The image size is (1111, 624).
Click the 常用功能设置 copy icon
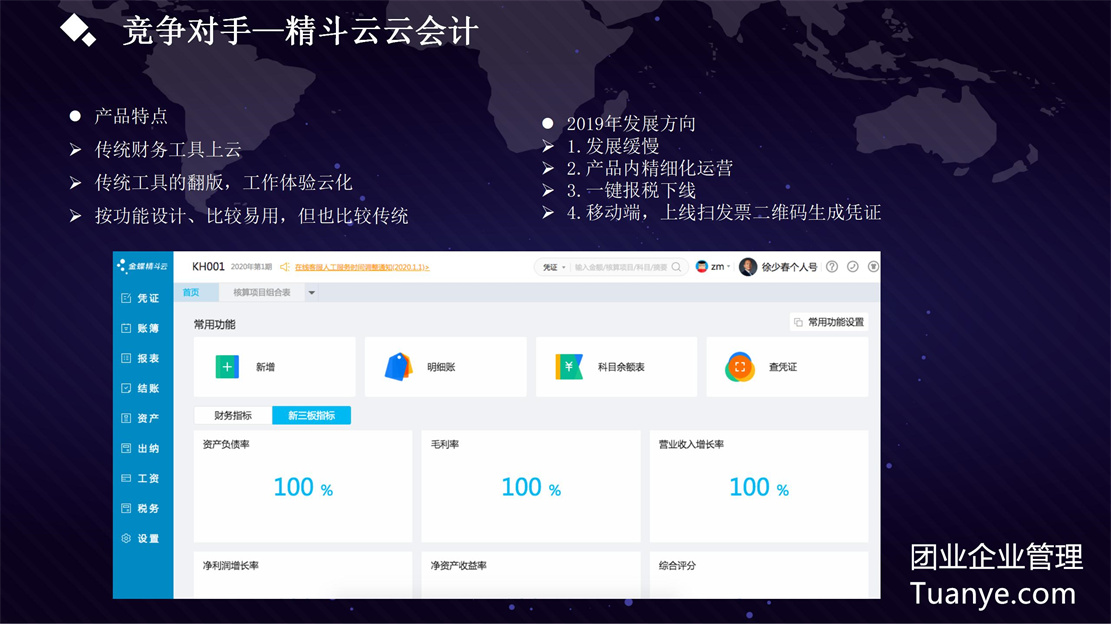pyautogui.click(x=799, y=322)
